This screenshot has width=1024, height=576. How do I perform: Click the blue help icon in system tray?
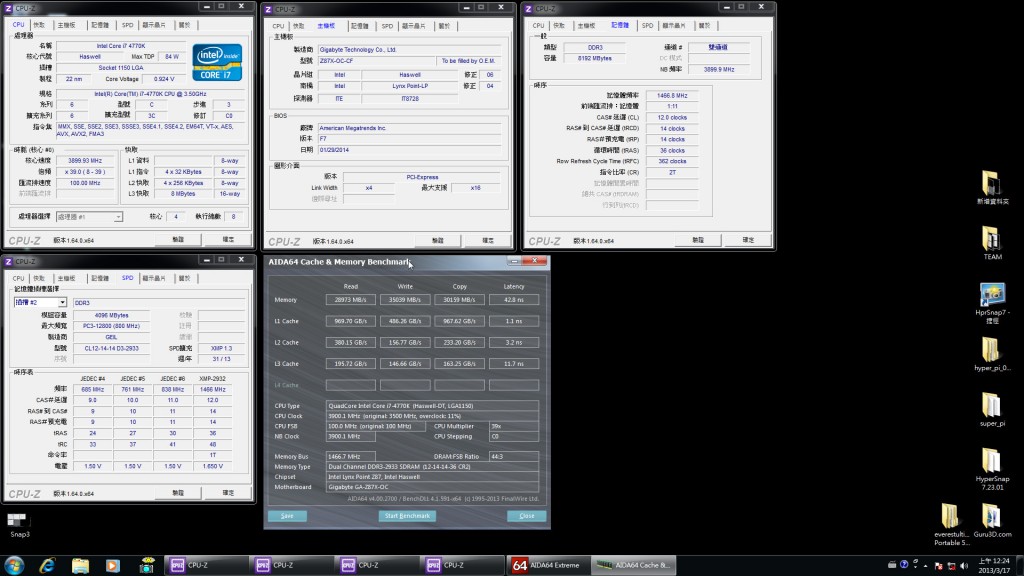point(904,565)
